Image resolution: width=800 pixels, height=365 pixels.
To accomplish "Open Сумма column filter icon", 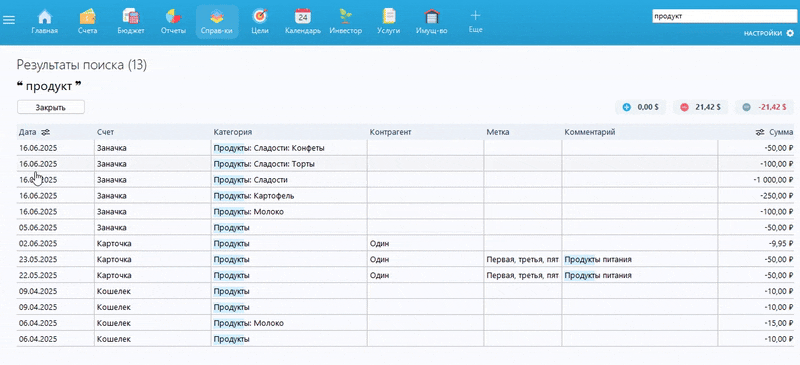I will point(760,132).
